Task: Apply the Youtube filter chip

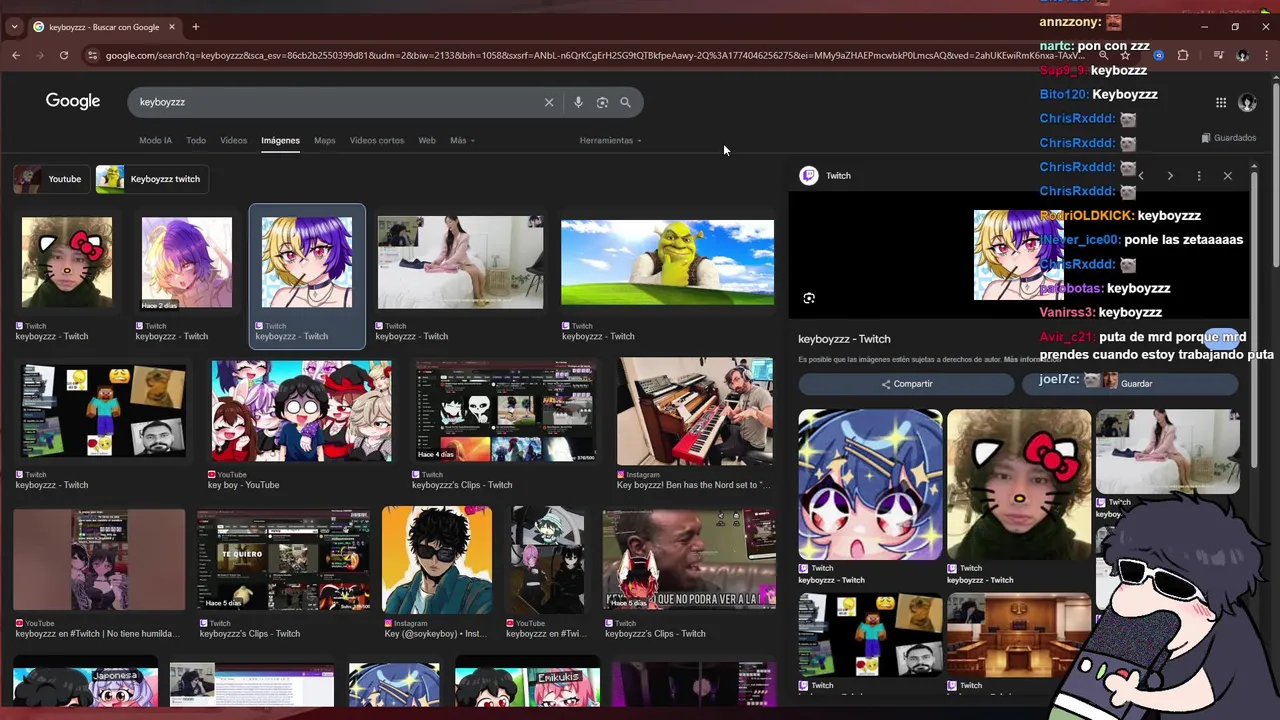Action: (50, 179)
